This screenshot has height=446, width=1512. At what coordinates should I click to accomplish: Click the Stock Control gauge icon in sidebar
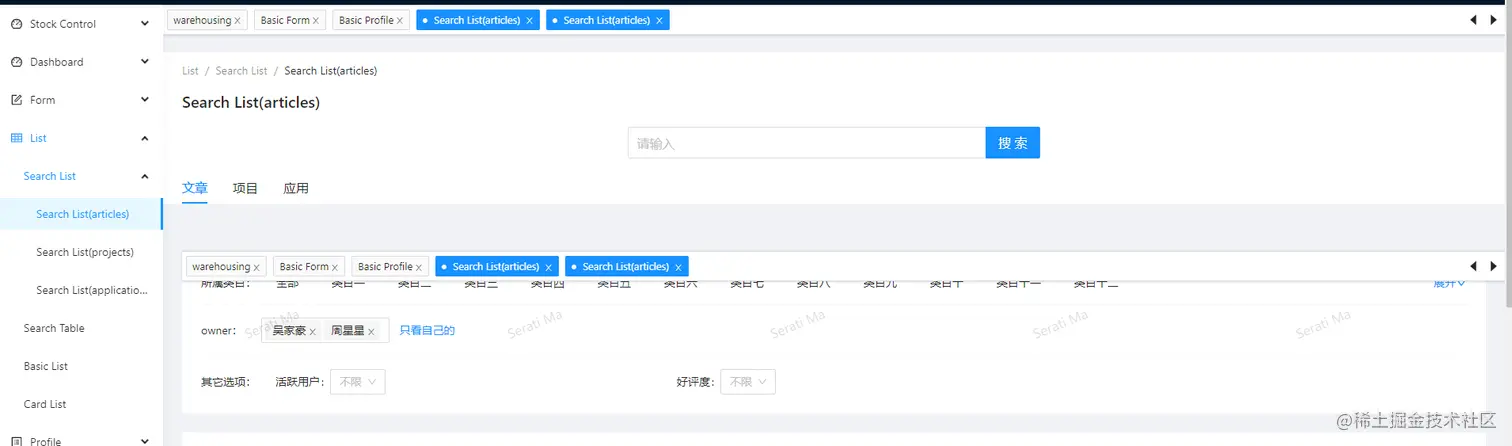16,24
